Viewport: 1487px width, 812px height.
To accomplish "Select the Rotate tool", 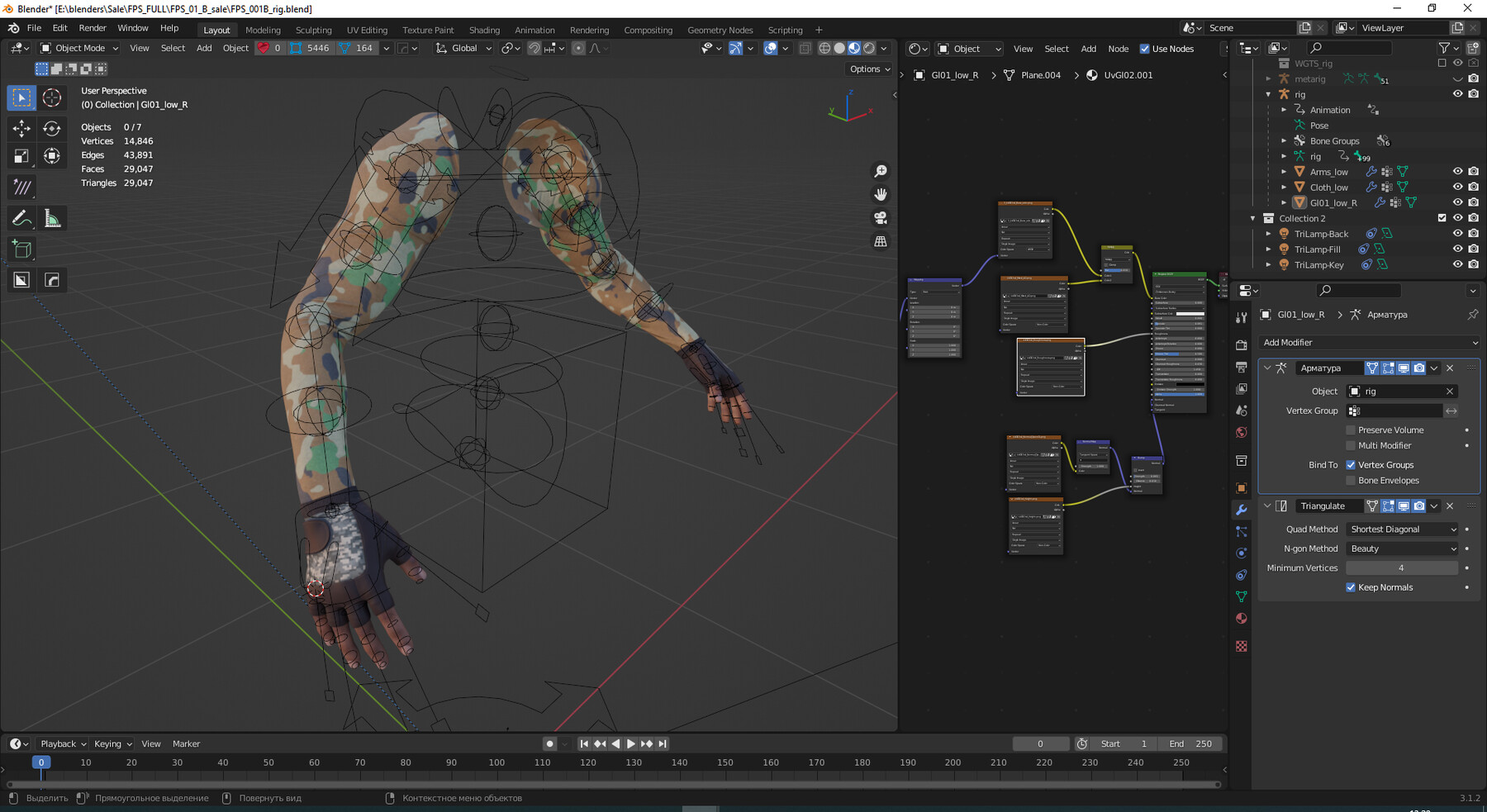I will (52, 128).
